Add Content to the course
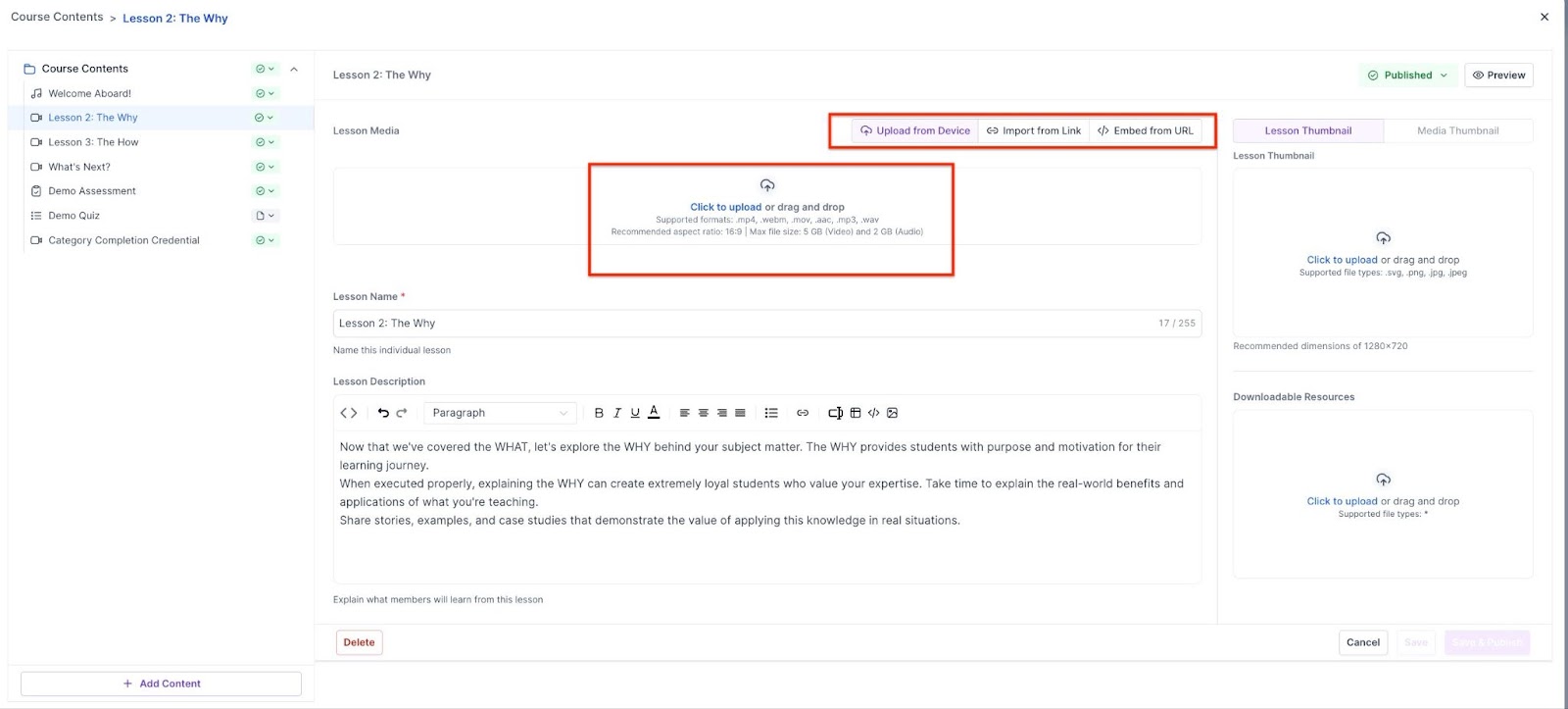Image resolution: width=1568 pixels, height=709 pixels. [x=161, y=684]
